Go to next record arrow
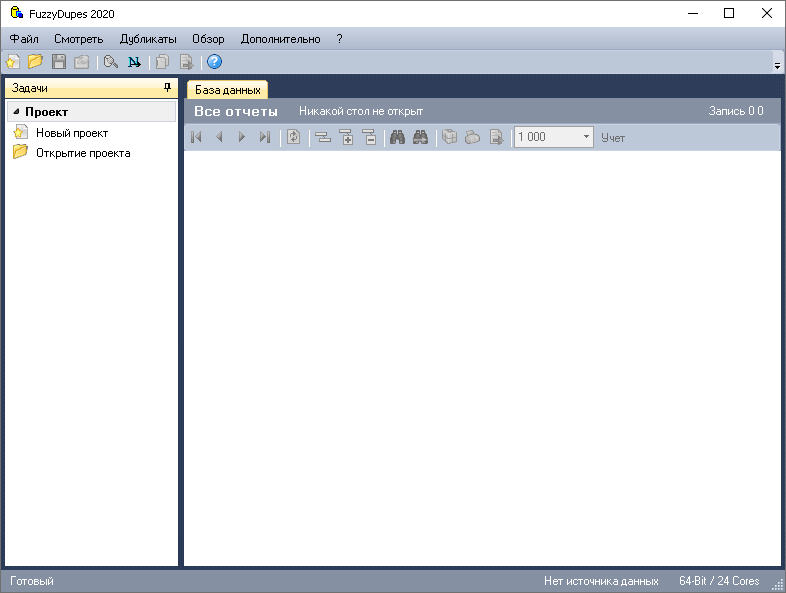Image resolution: width=786 pixels, height=593 pixels. [242, 137]
